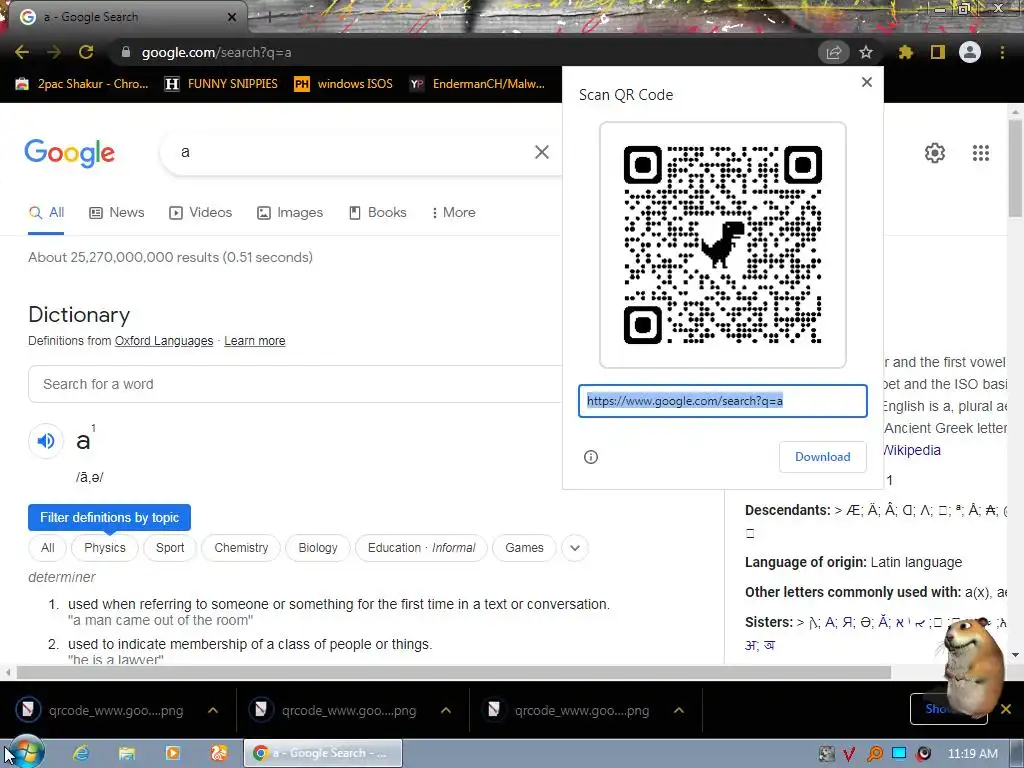Select the All topic chip
1024x768 pixels.
click(48, 548)
